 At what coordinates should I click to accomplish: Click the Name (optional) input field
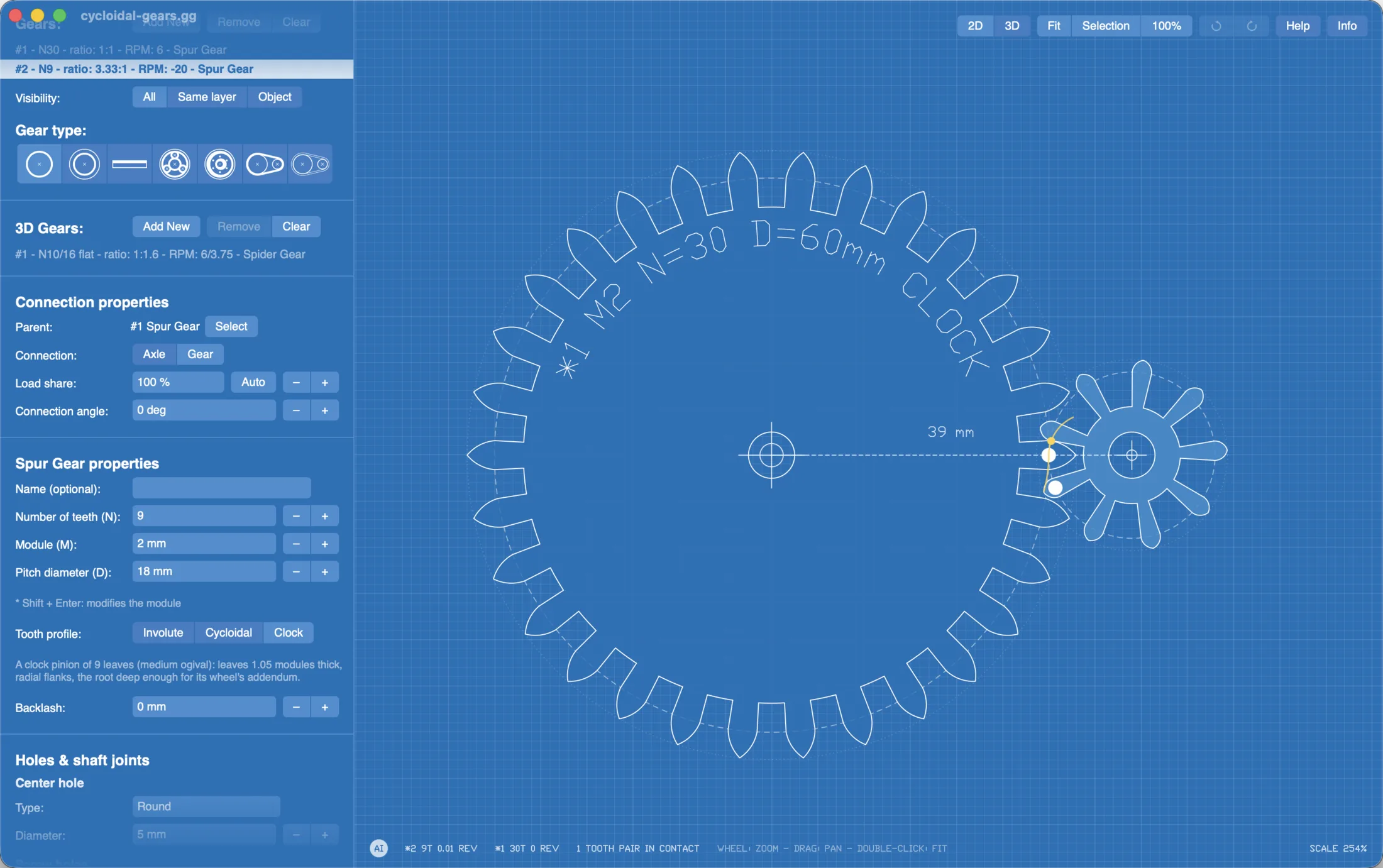click(221, 488)
